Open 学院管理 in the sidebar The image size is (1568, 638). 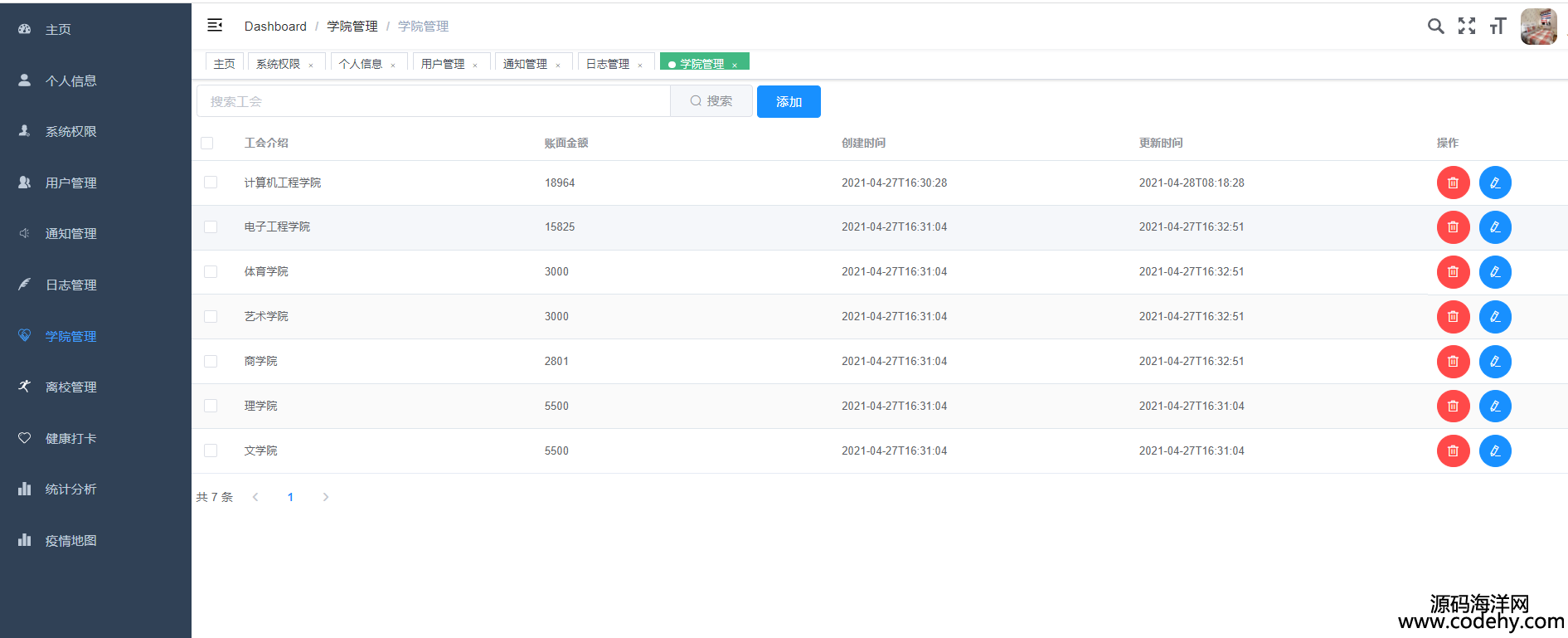[x=95, y=336]
